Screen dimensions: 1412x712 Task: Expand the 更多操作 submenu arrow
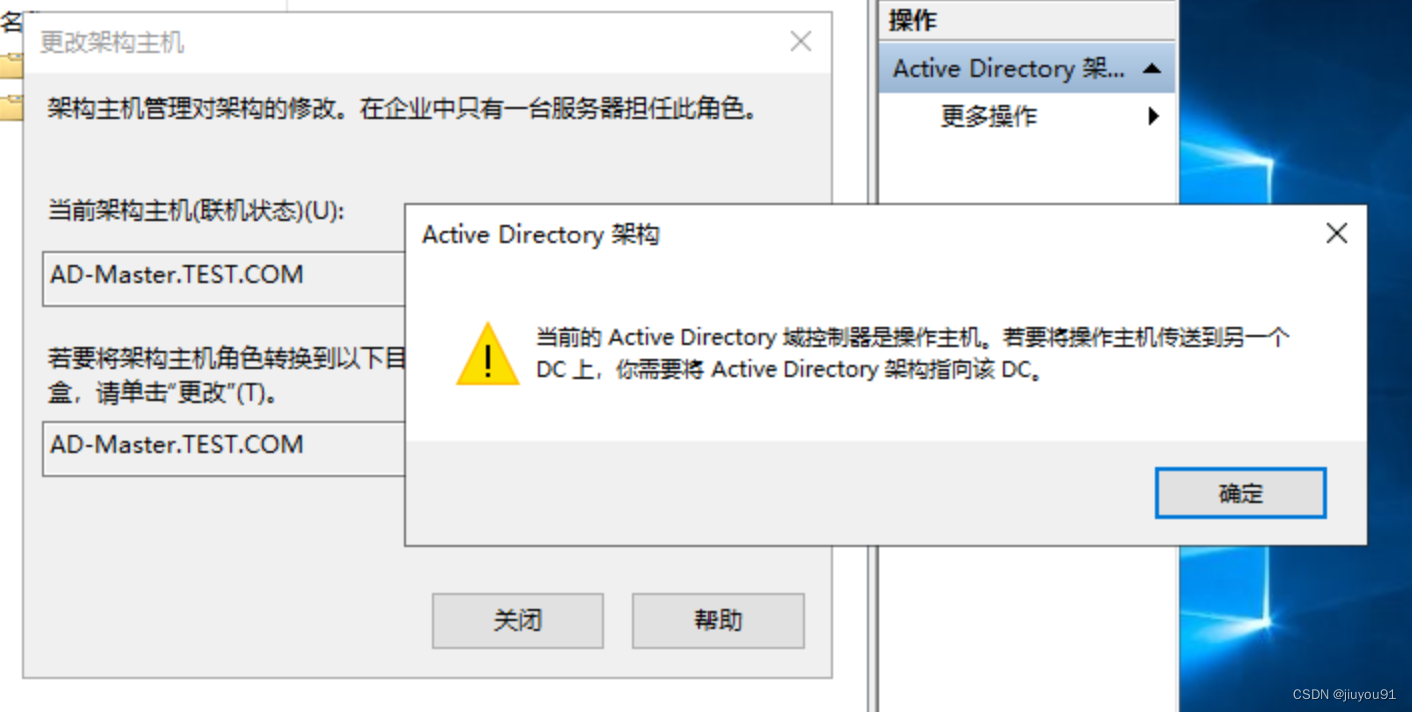[1155, 116]
